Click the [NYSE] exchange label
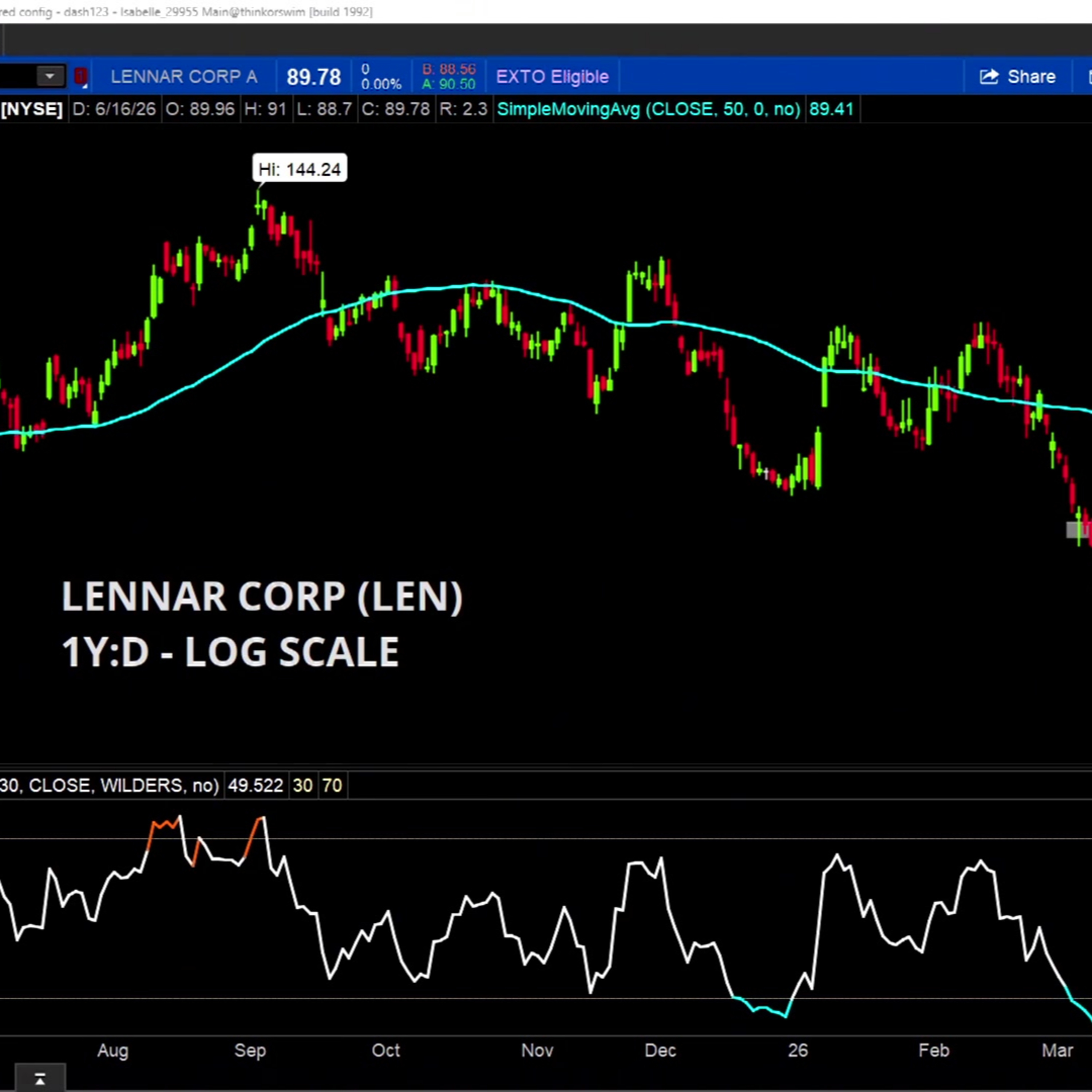The height and width of the screenshot is (1092, 1092). pos(32,108)
